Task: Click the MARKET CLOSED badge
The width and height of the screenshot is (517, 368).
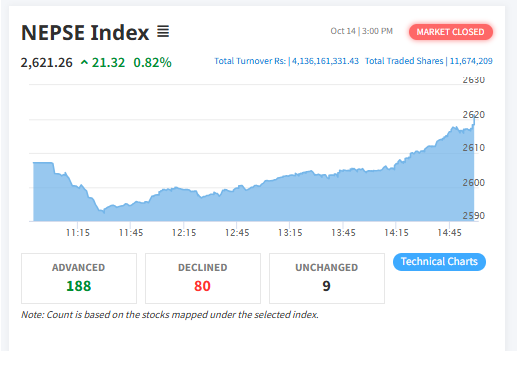Action: click(x=450, y=32)
